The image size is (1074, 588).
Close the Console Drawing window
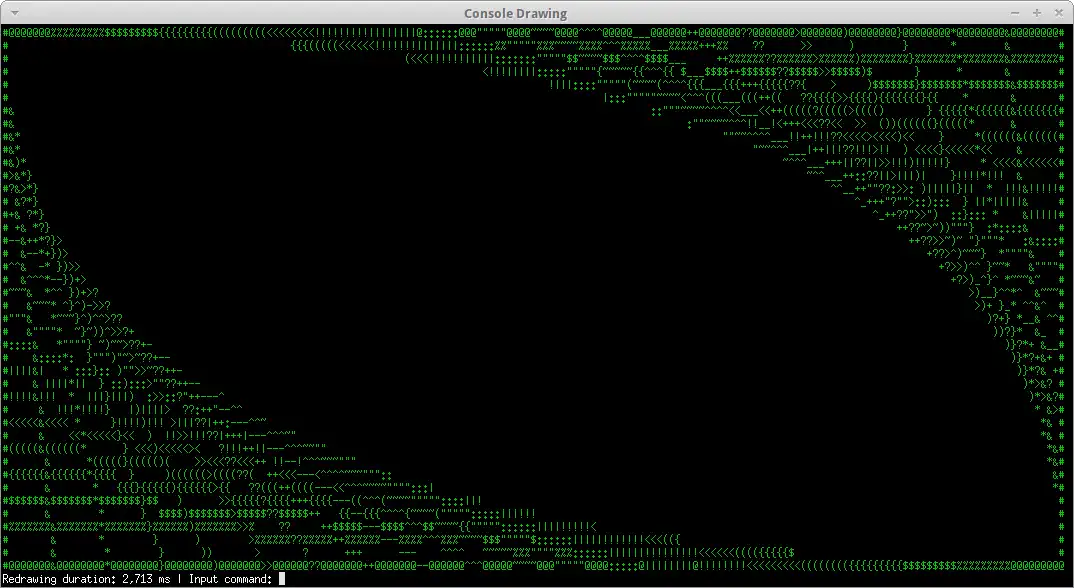(1059, 13)
